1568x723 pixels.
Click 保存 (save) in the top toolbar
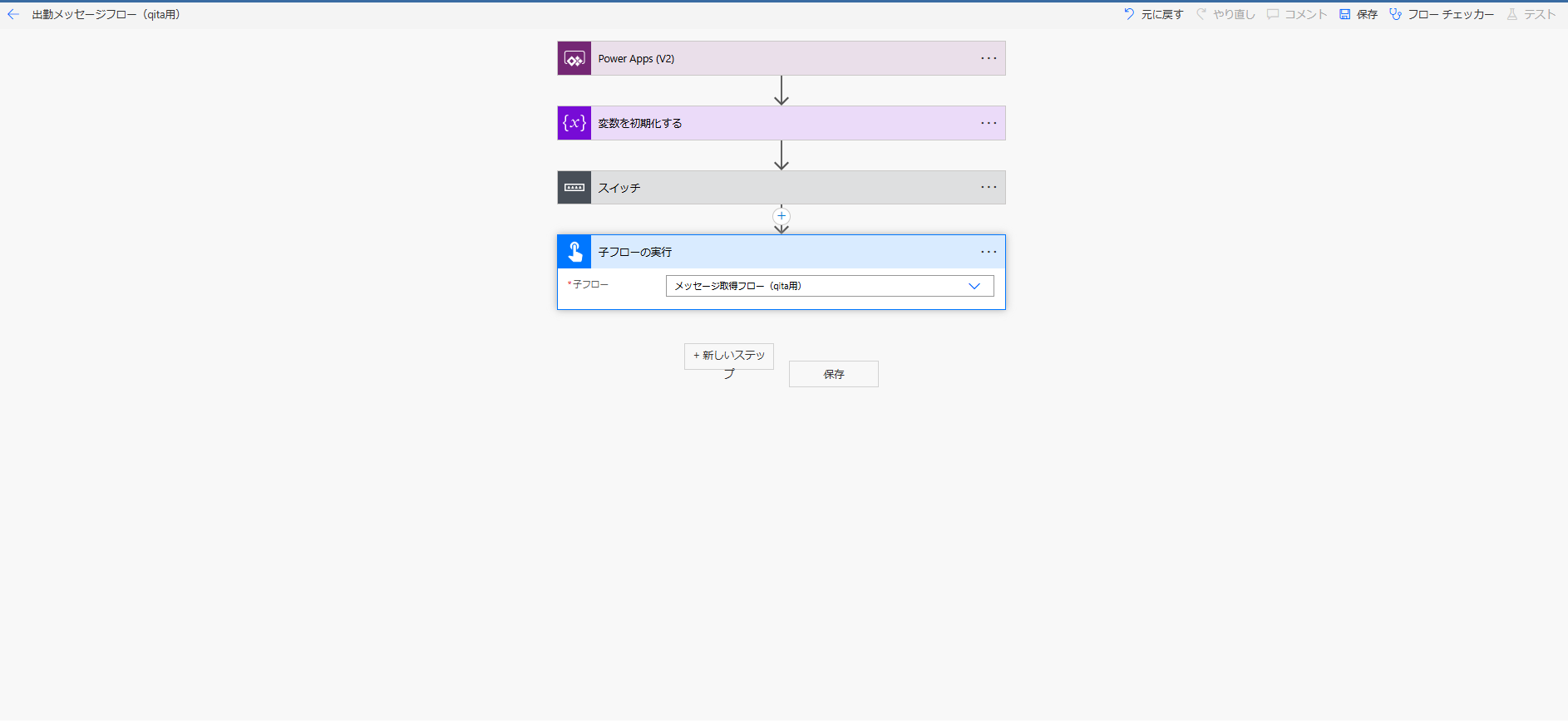tap(1358, 14)
